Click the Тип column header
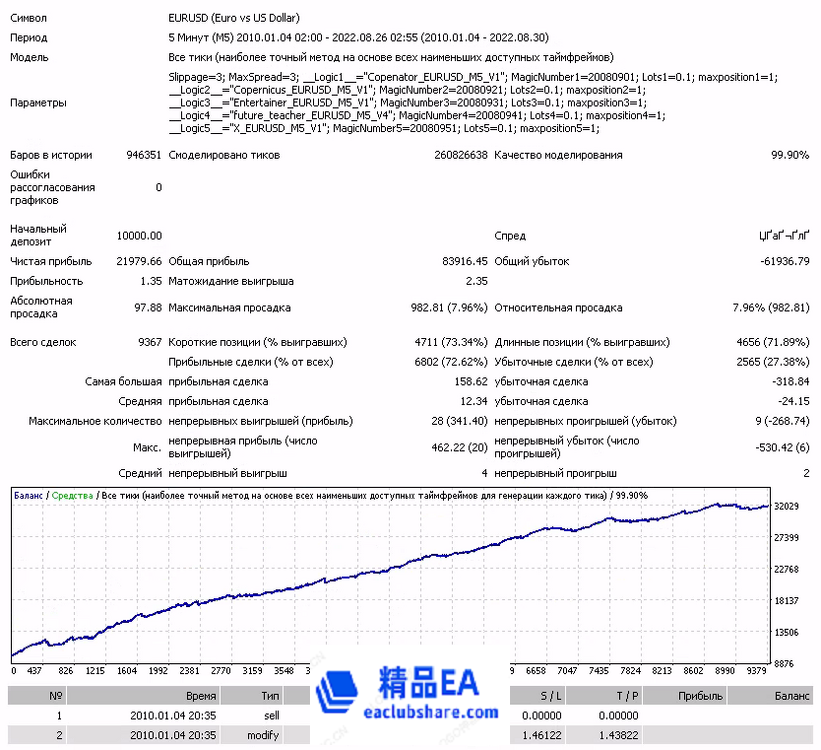This screenshot has height=750, width=821. [270, 696]
